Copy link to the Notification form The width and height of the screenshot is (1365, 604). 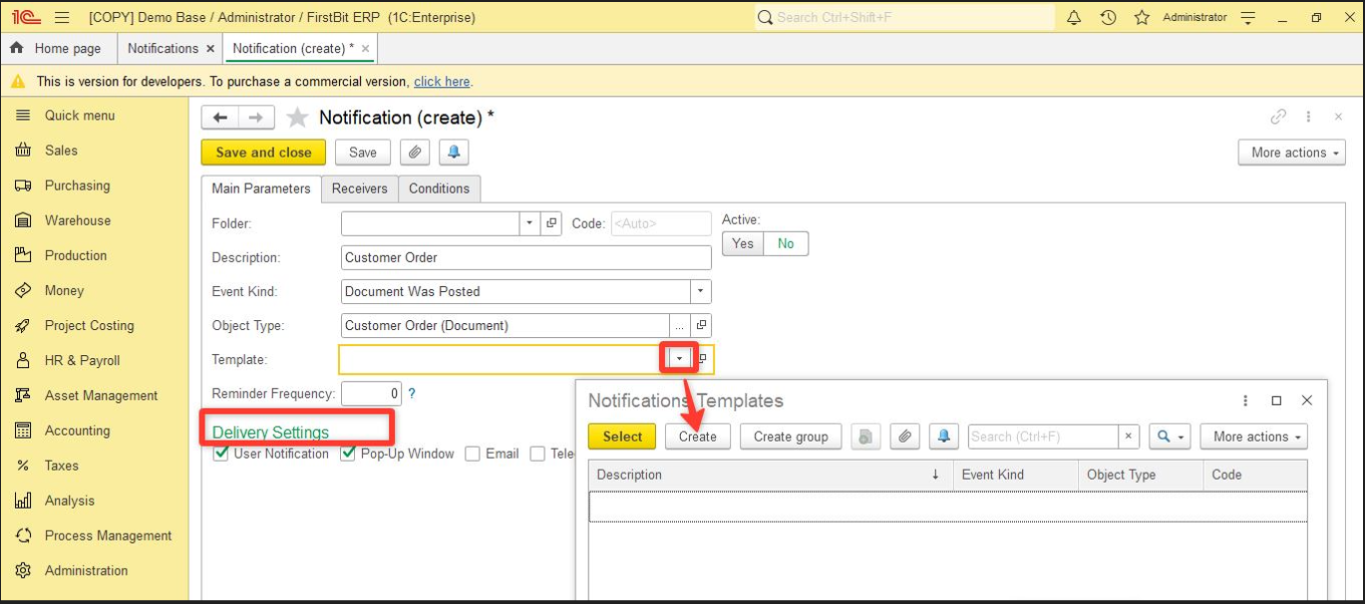click(1278, 117)
